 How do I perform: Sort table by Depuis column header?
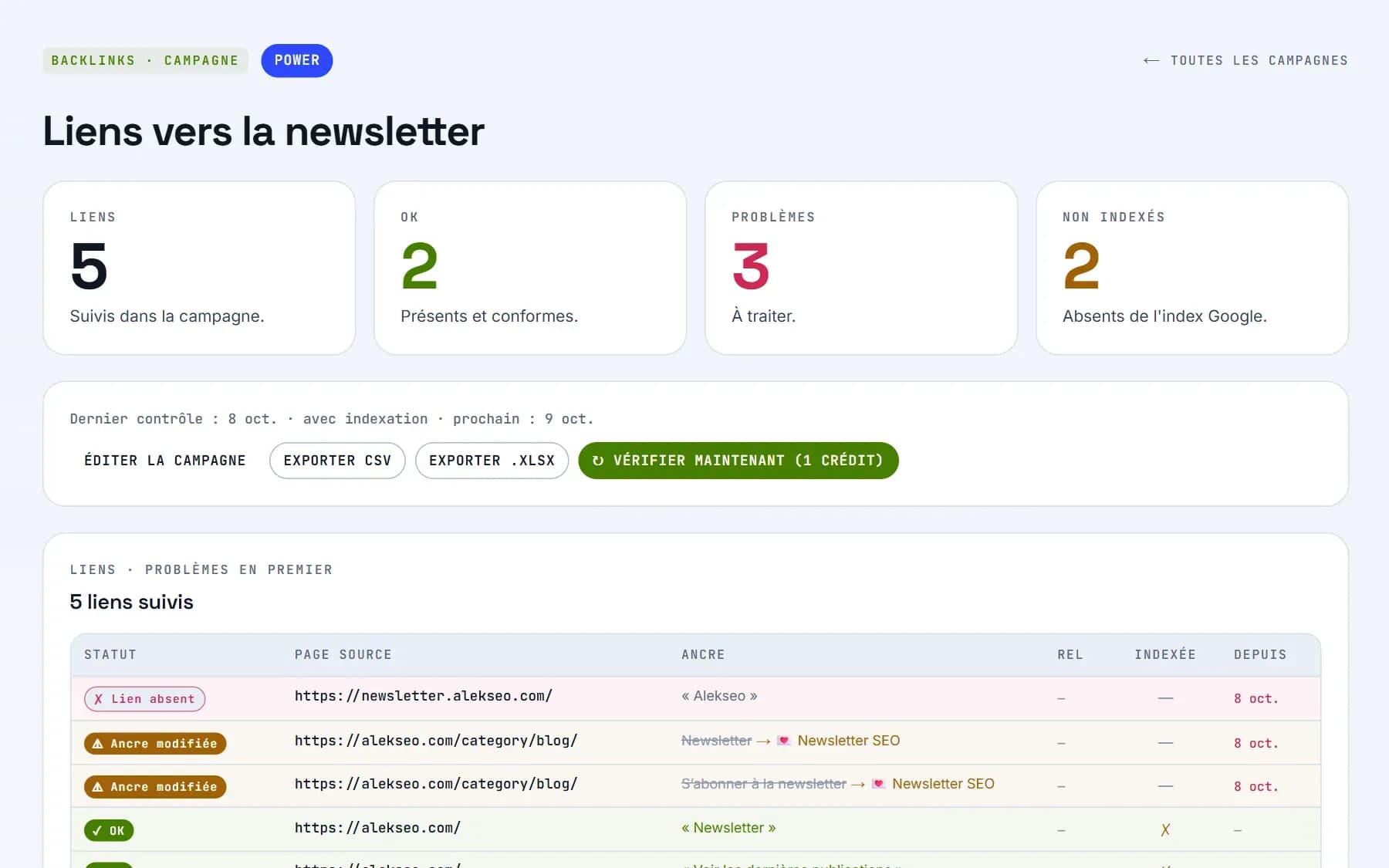pyautogui.click(x=1260, y=654)
